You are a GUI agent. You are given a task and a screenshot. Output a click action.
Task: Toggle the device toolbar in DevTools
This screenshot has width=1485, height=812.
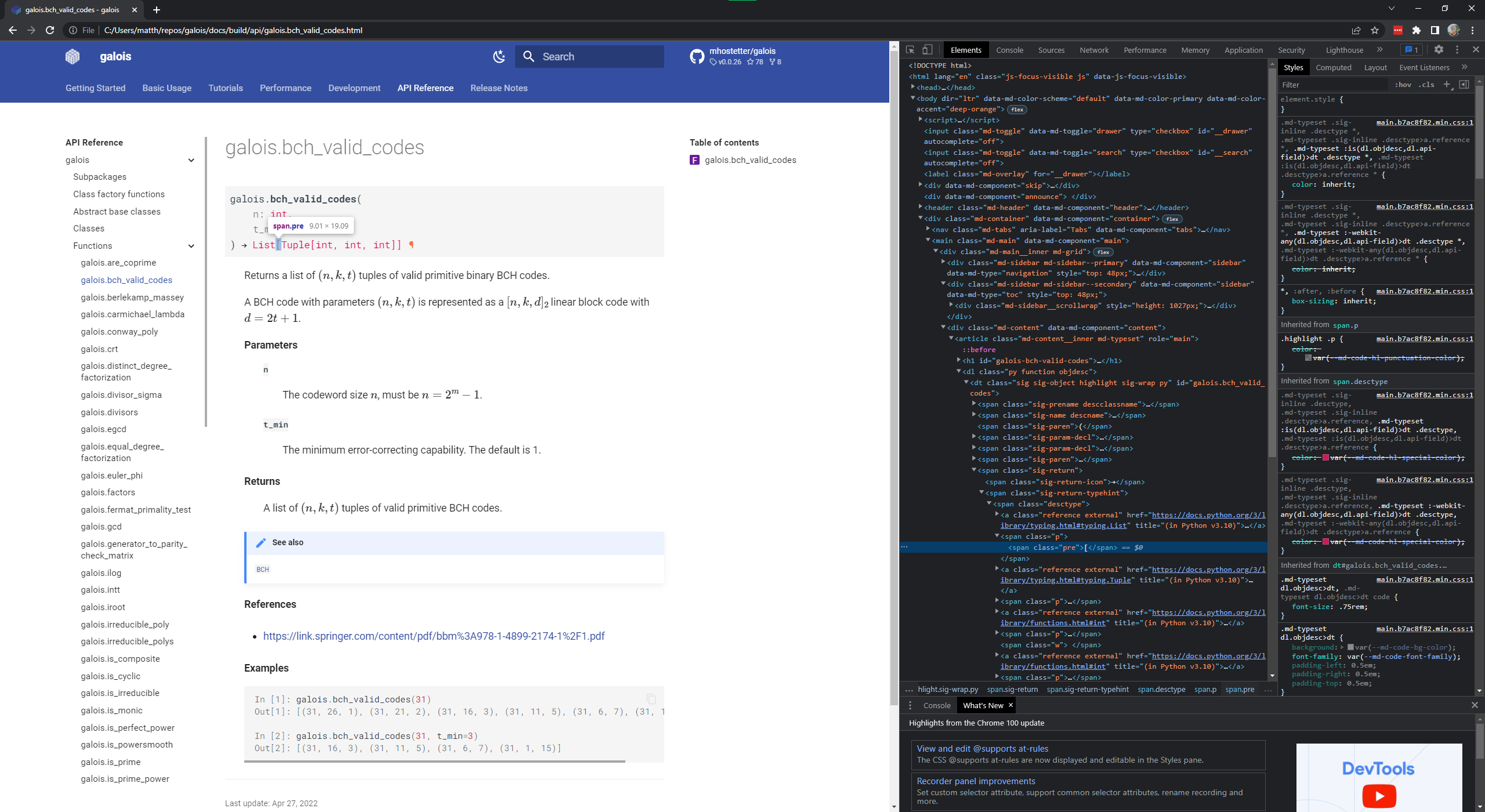926,49
